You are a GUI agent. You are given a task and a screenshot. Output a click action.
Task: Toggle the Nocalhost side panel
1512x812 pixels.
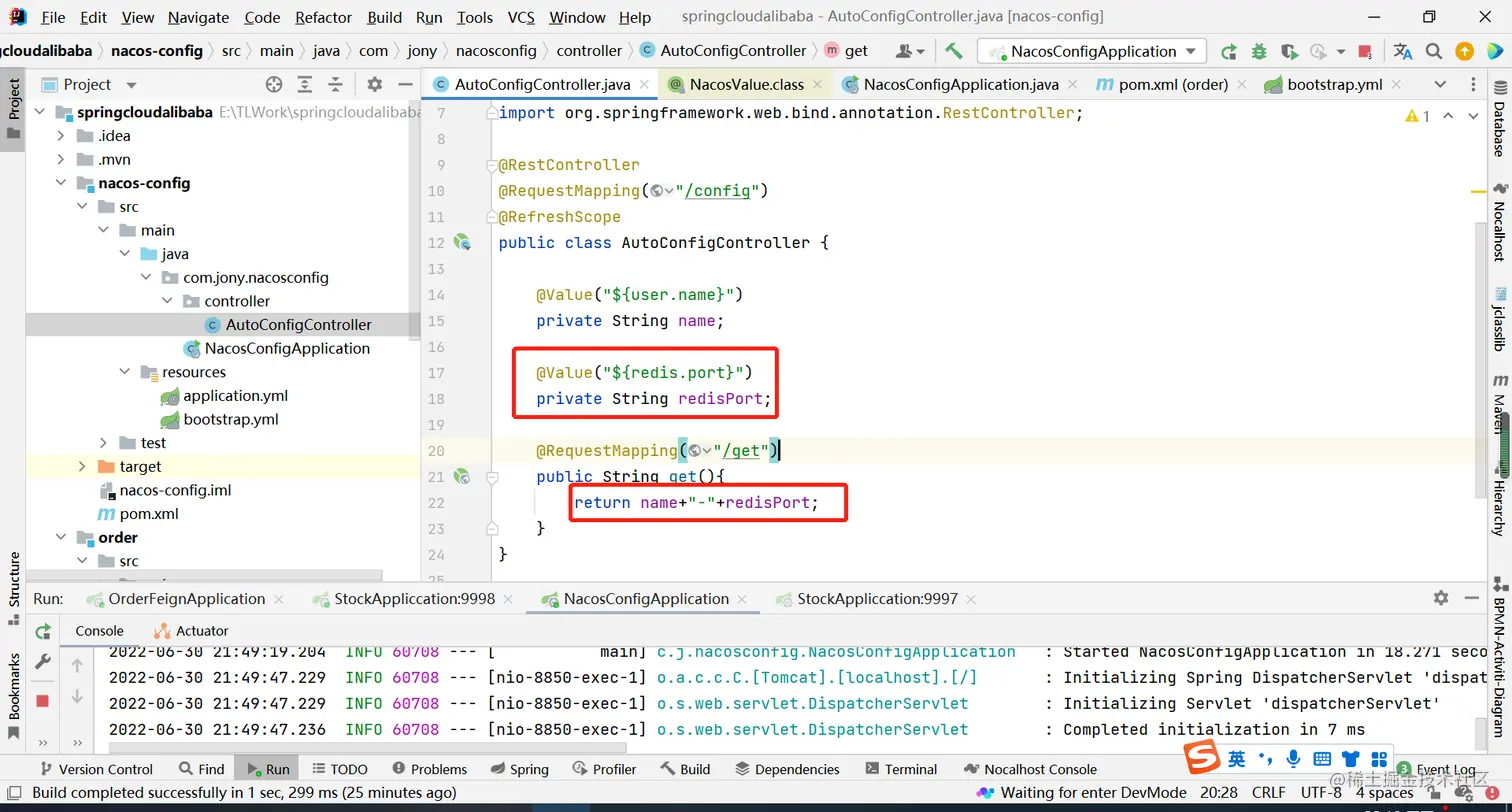click(1499, 223)
